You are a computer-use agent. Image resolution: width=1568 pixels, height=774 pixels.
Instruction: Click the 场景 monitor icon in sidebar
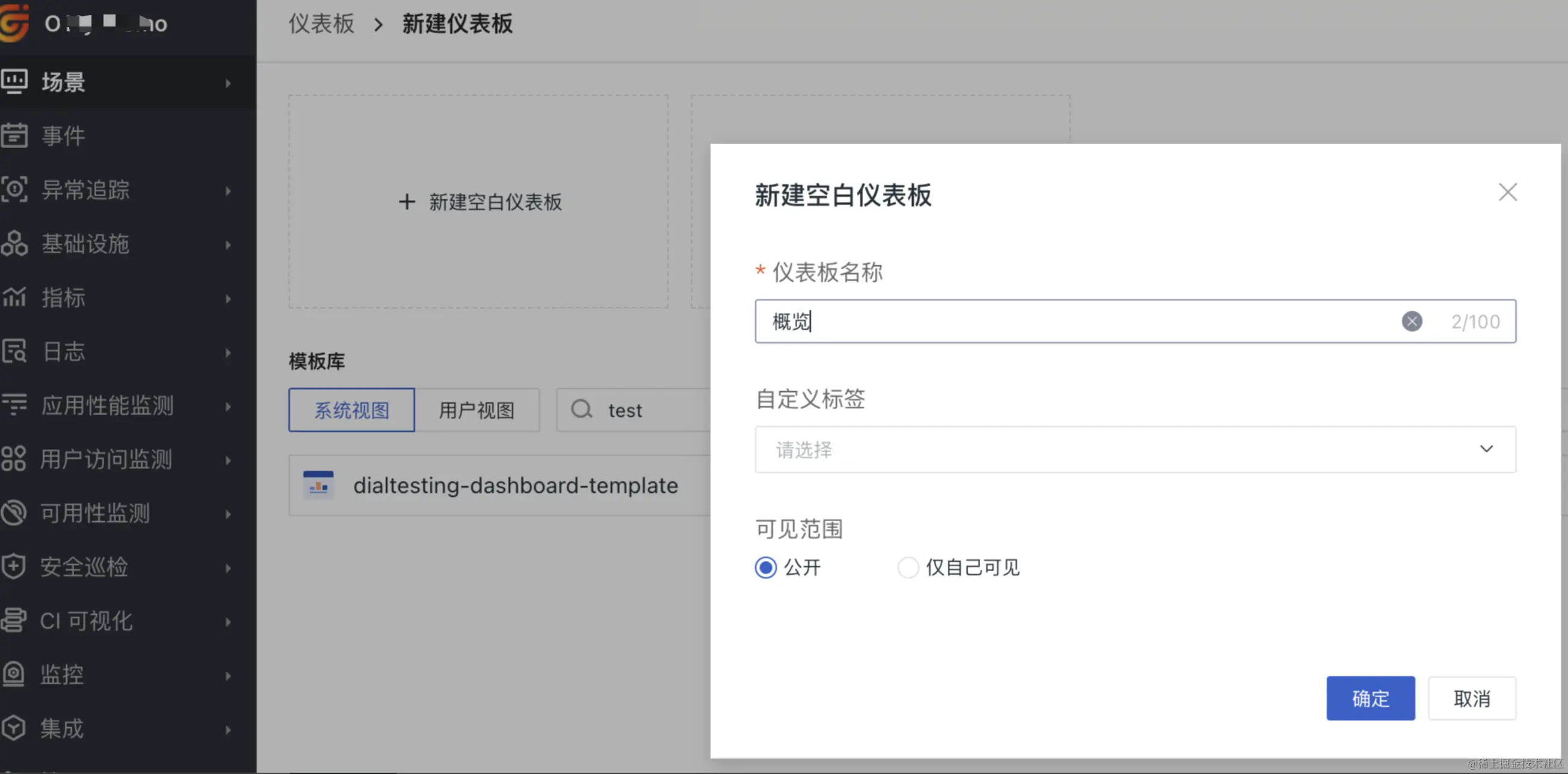(14, 82)
